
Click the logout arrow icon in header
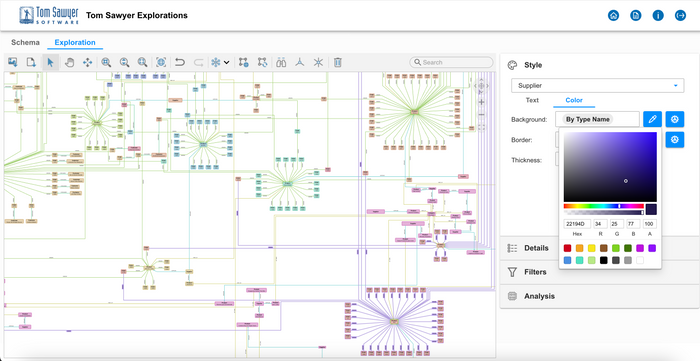coord(680,16)
